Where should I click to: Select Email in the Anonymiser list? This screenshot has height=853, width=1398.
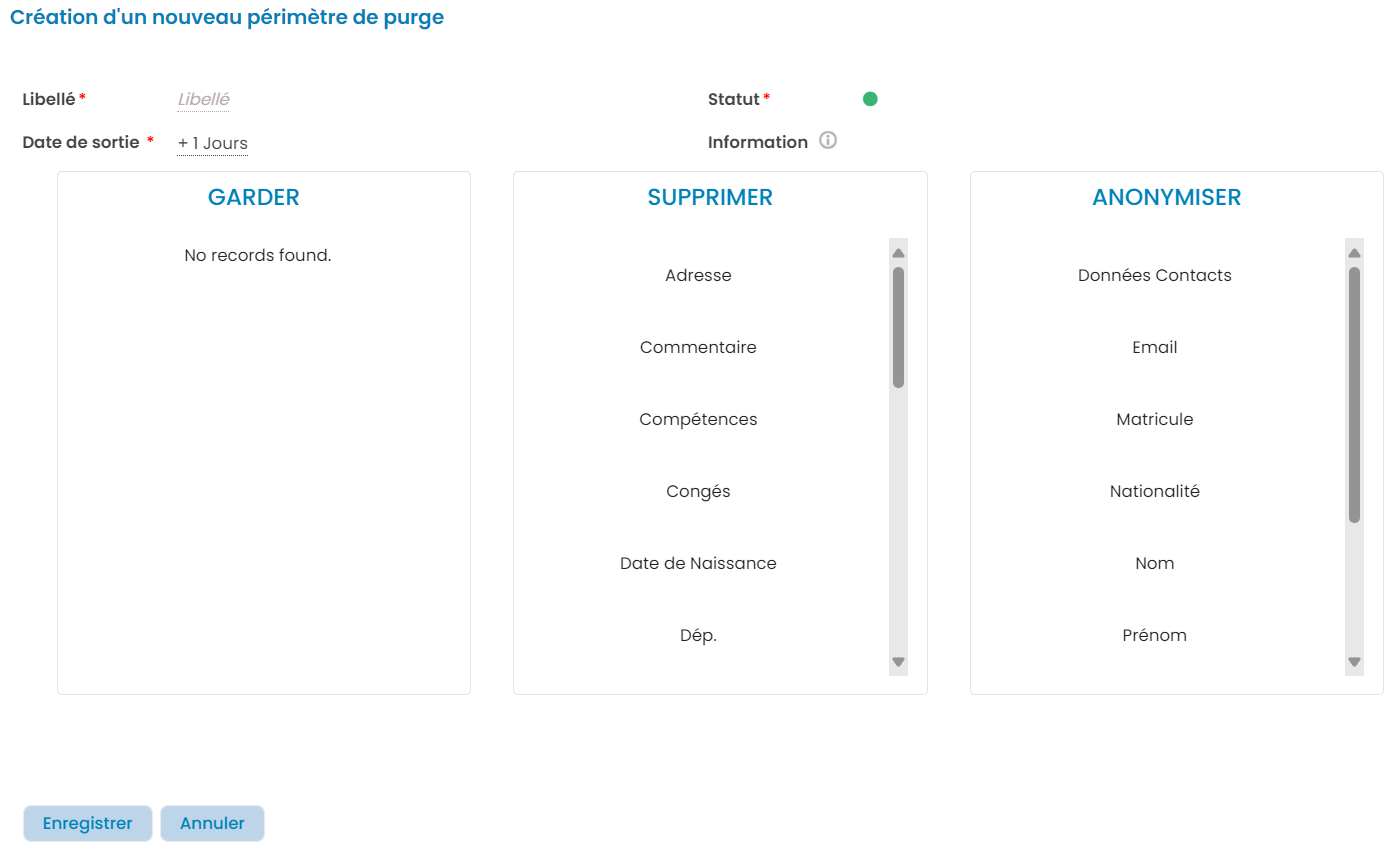pos(1154,347)
